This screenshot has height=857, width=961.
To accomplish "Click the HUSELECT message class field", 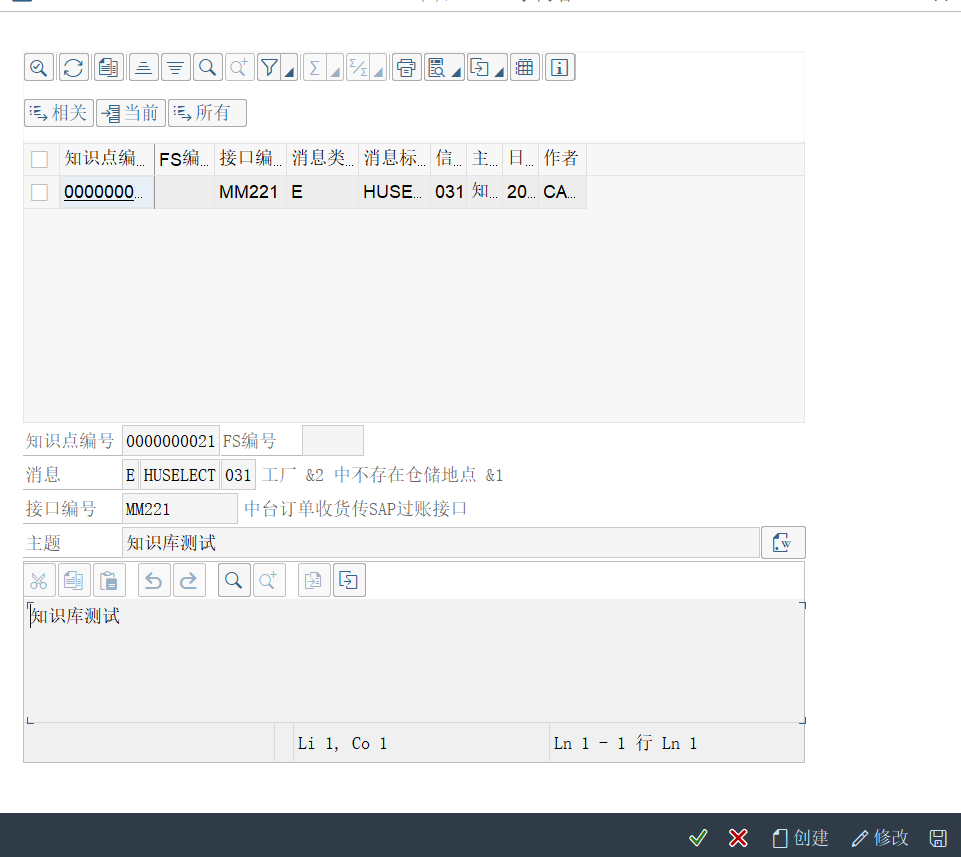I will click(180, 475).
